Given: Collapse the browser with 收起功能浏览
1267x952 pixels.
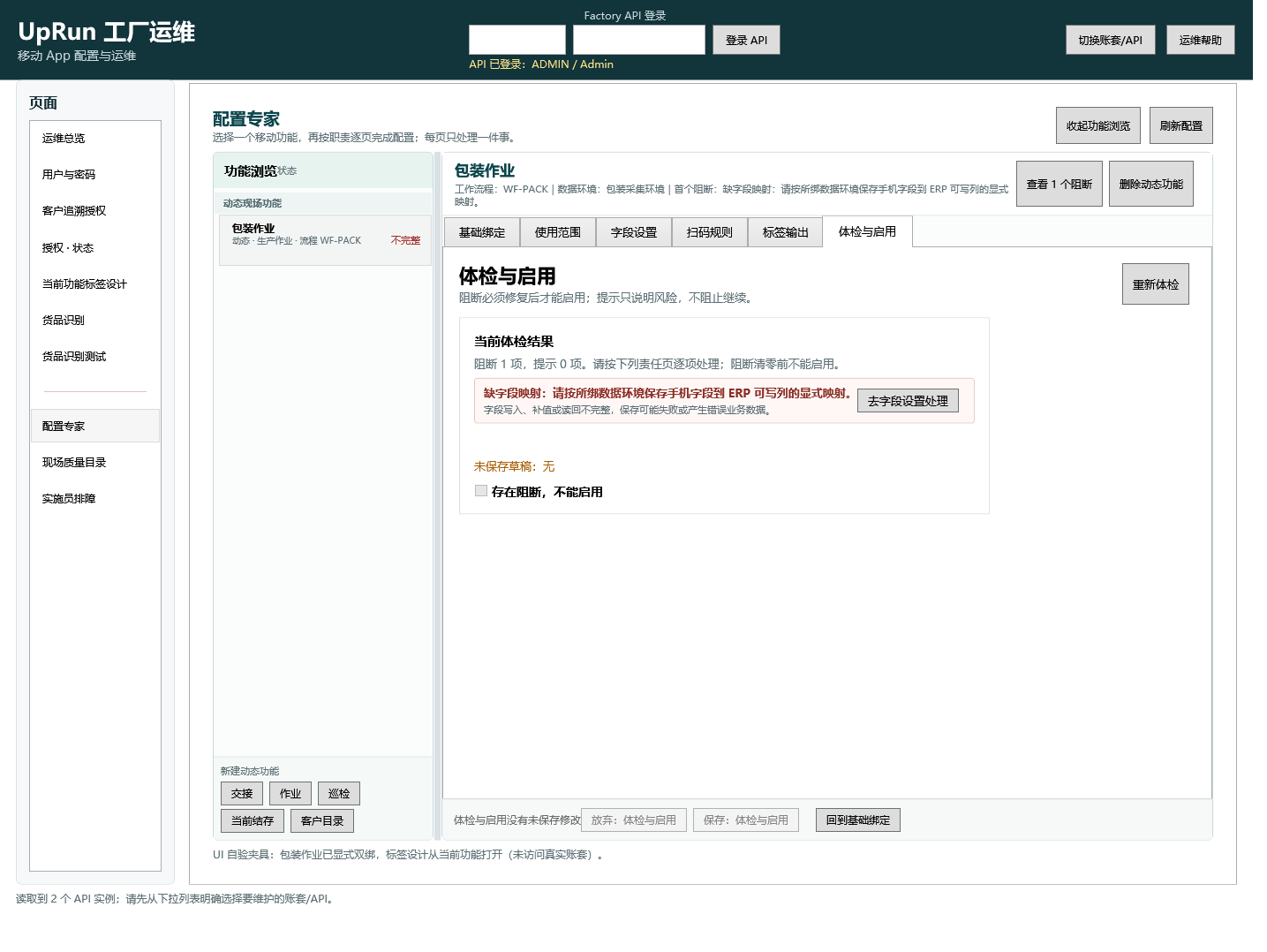Looking at the screenshot, I should tap(1098, 125).
